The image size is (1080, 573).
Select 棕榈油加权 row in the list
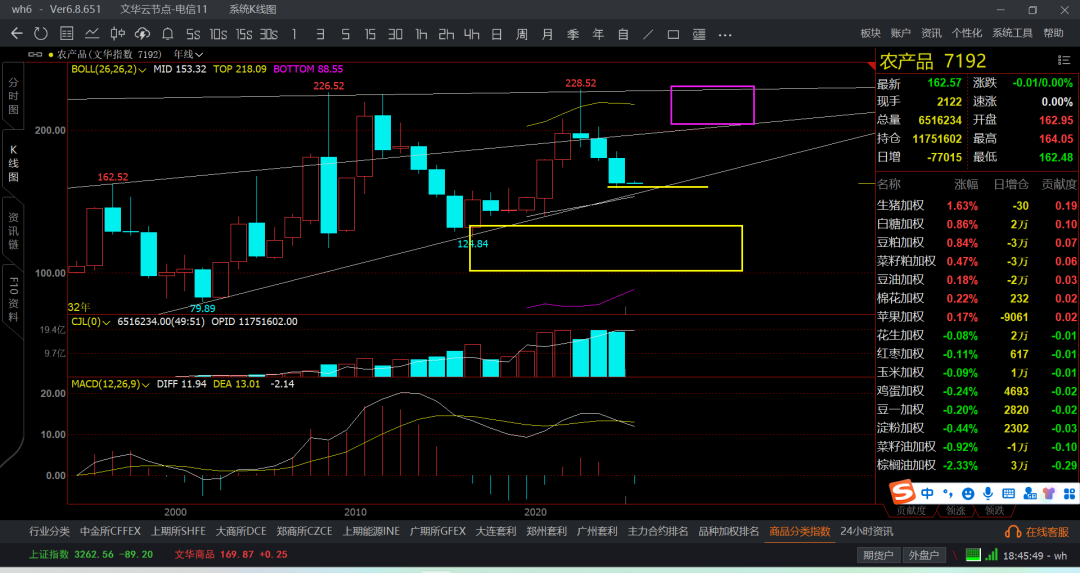pyautogui.click(x=977, y=465)
